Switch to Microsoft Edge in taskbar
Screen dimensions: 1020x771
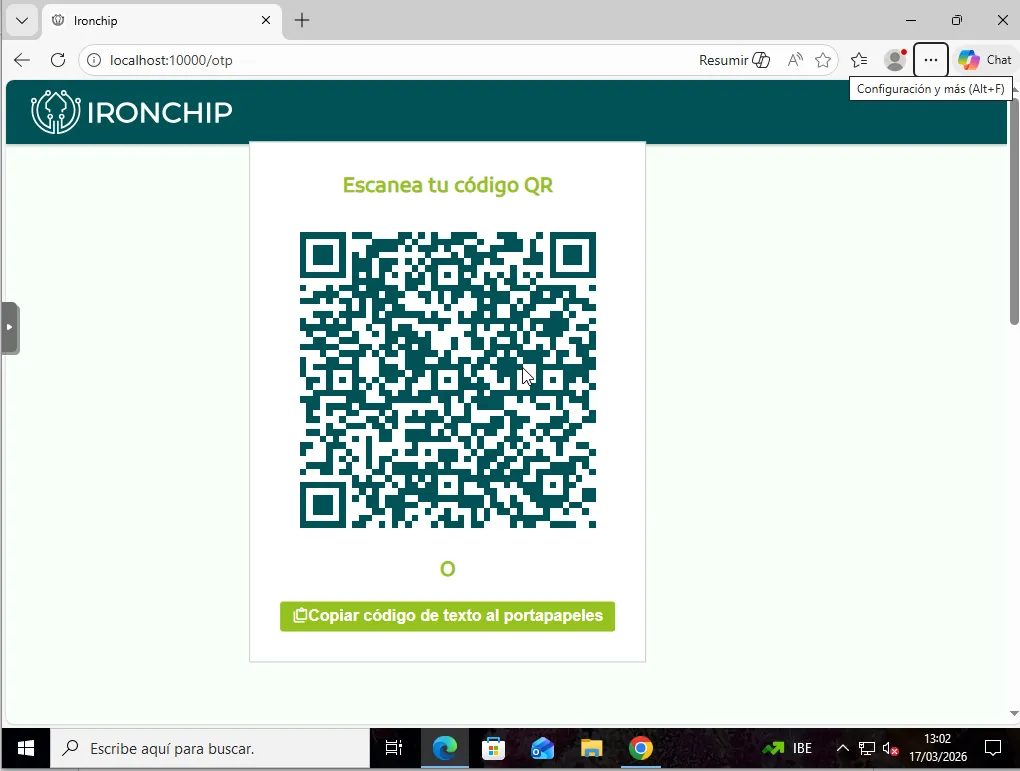click(445, 748)
